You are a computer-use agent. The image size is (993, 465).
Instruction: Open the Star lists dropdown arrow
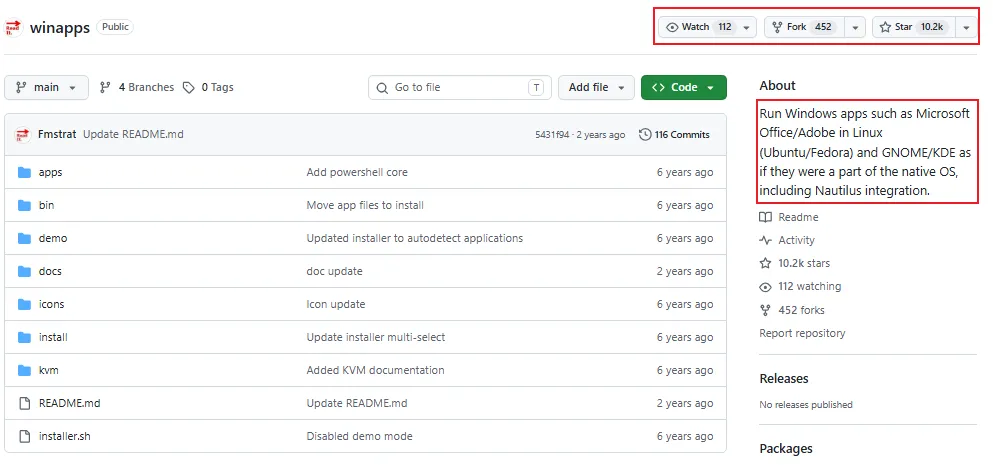(x=966, y=27)
